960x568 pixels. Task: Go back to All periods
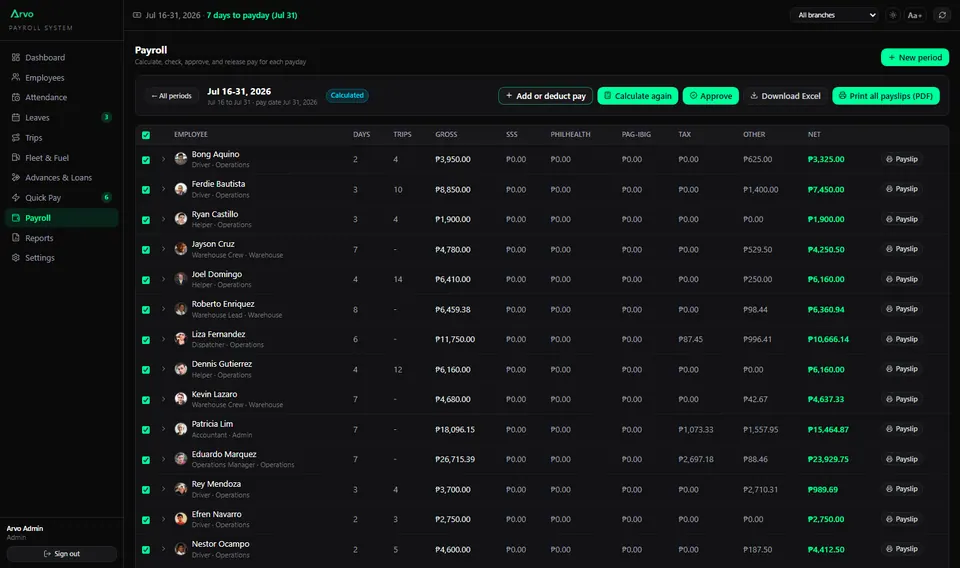click(171, 96)
